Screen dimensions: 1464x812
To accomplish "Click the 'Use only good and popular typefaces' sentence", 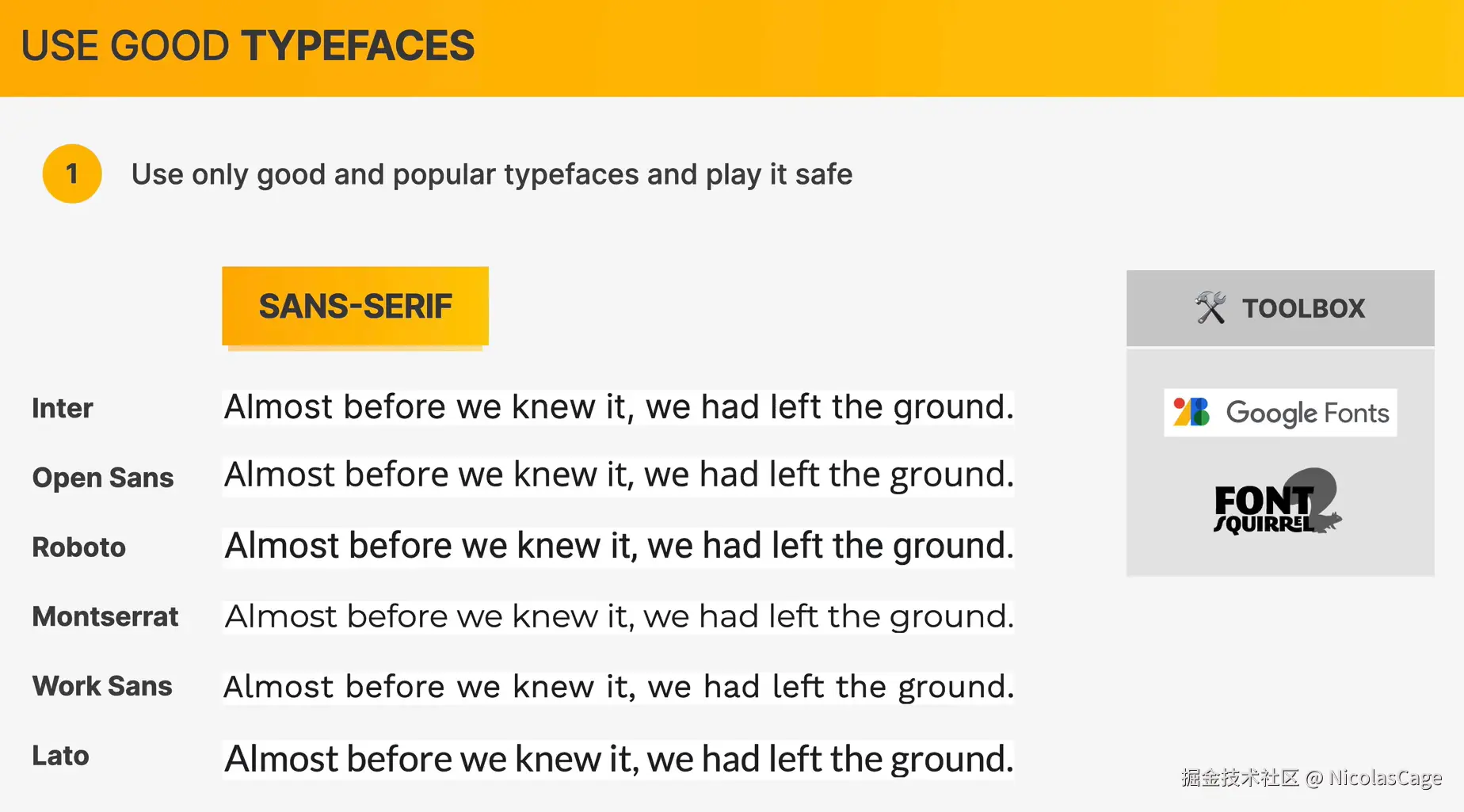I will [x=491, y=174].
